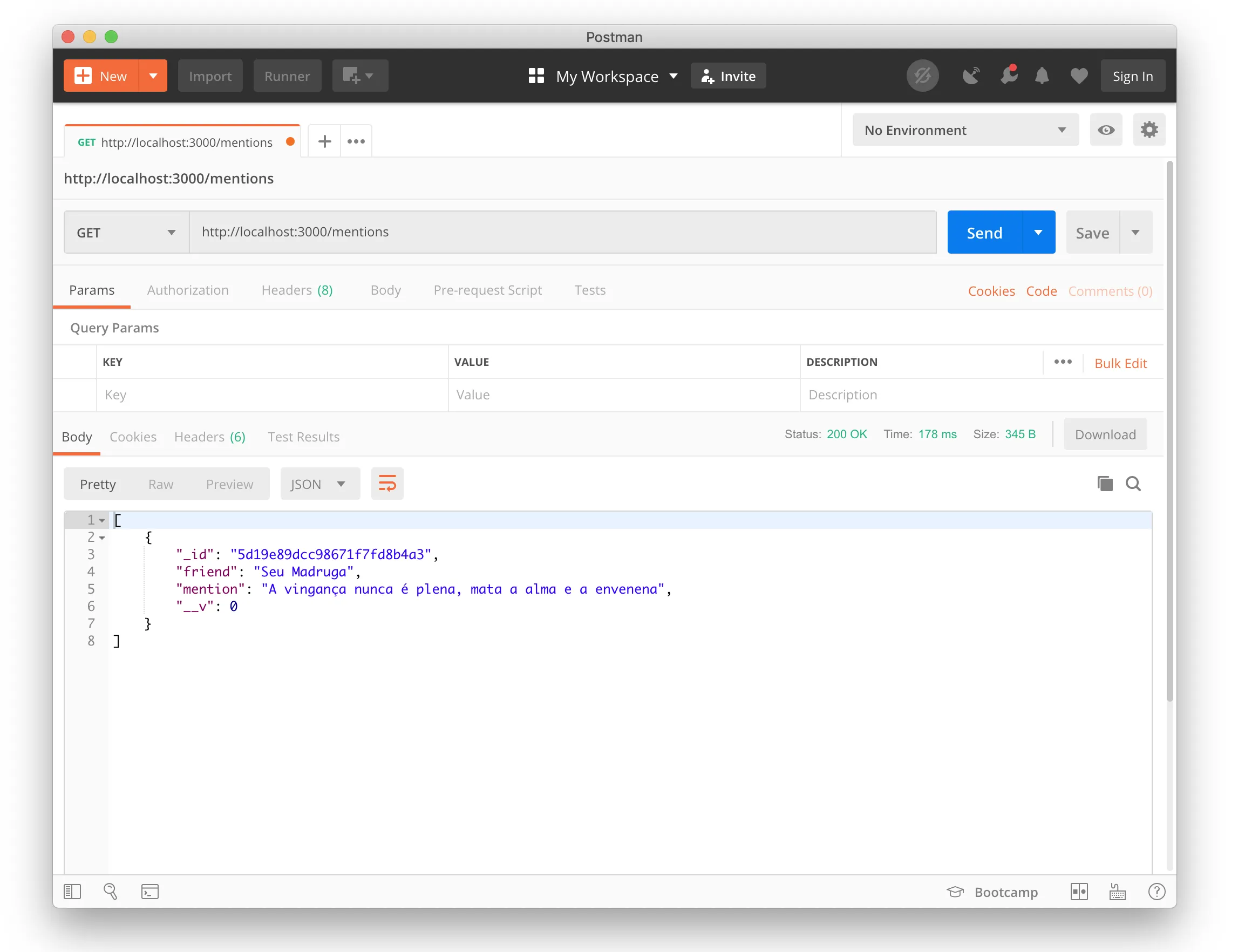The height and width of the screenshot is (952, 1238).
Task: Open the Help icon in the status bar
Action: click(x=1157, y=892)
